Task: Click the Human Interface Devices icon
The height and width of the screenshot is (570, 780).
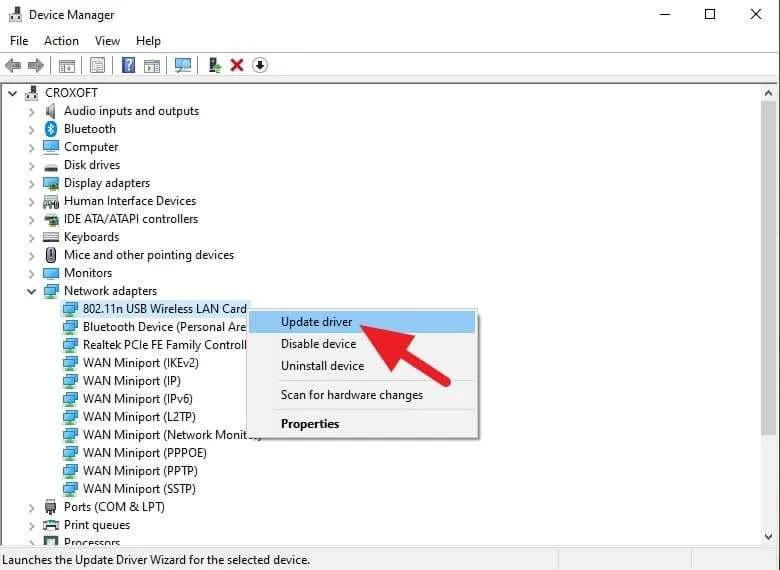Action: 51,201
